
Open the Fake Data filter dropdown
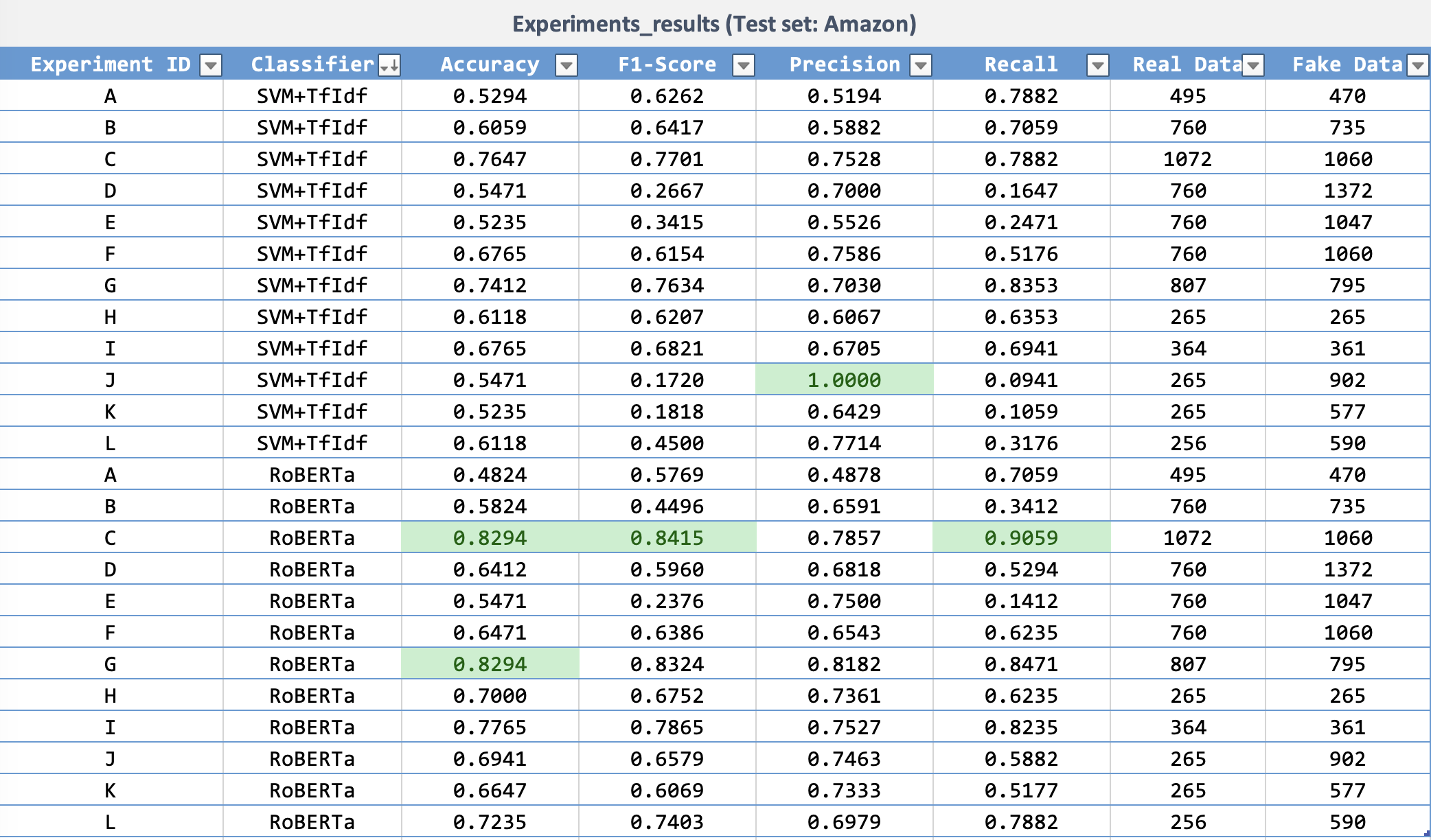point(1418,65)
